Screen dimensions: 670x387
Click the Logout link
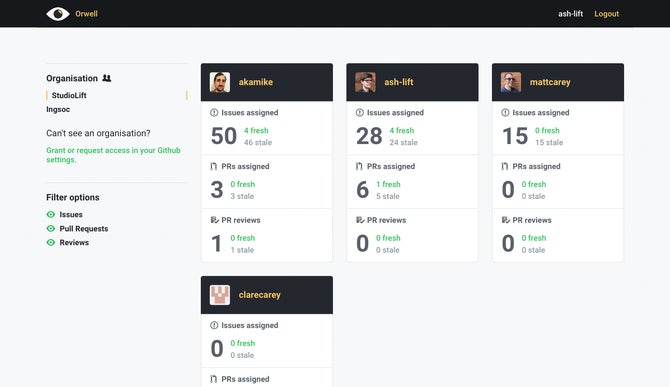[x=606, y=14]
